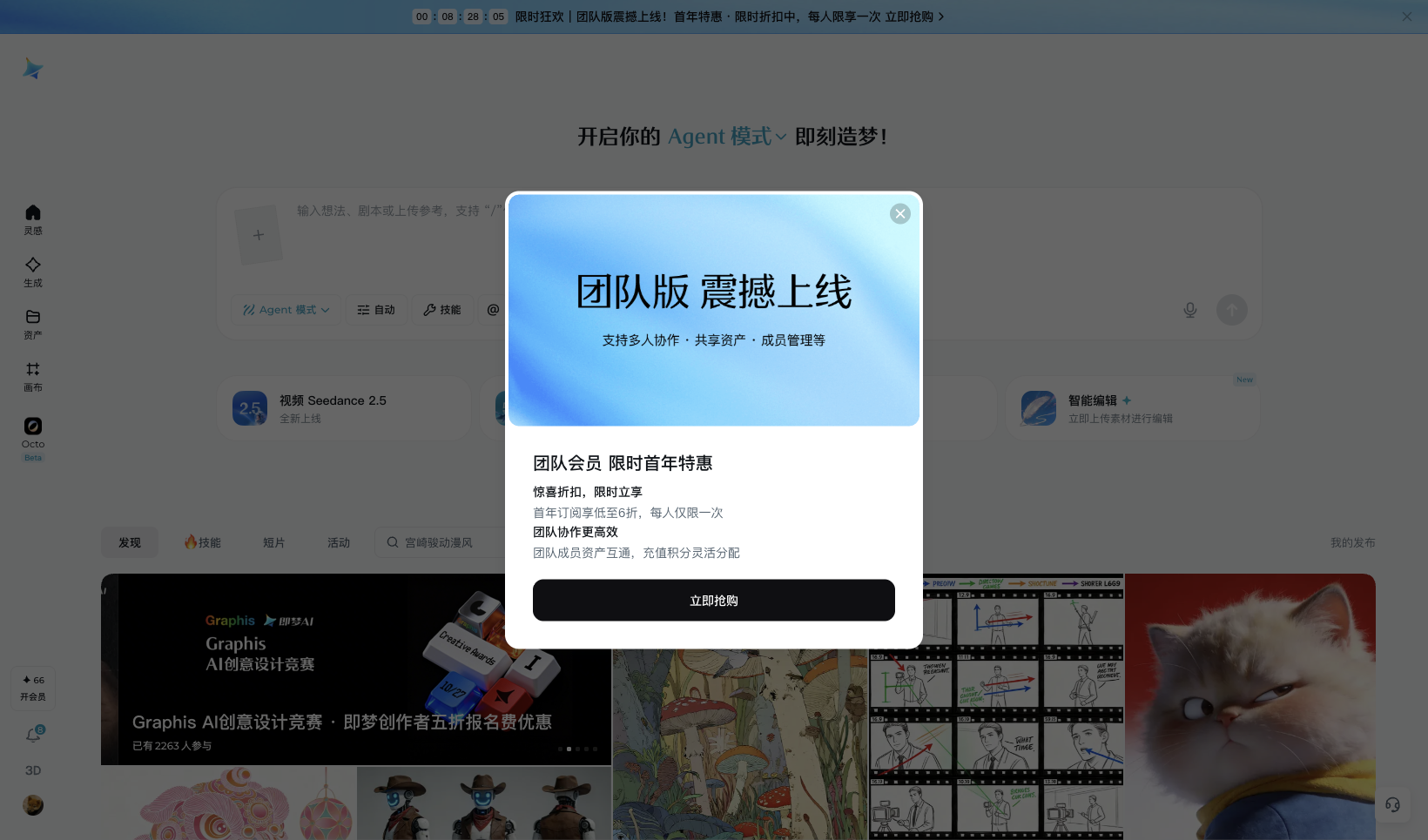Viewport: 1428px width, 840px height.
Task: Open 我的发布 link
Action: 1353,542
